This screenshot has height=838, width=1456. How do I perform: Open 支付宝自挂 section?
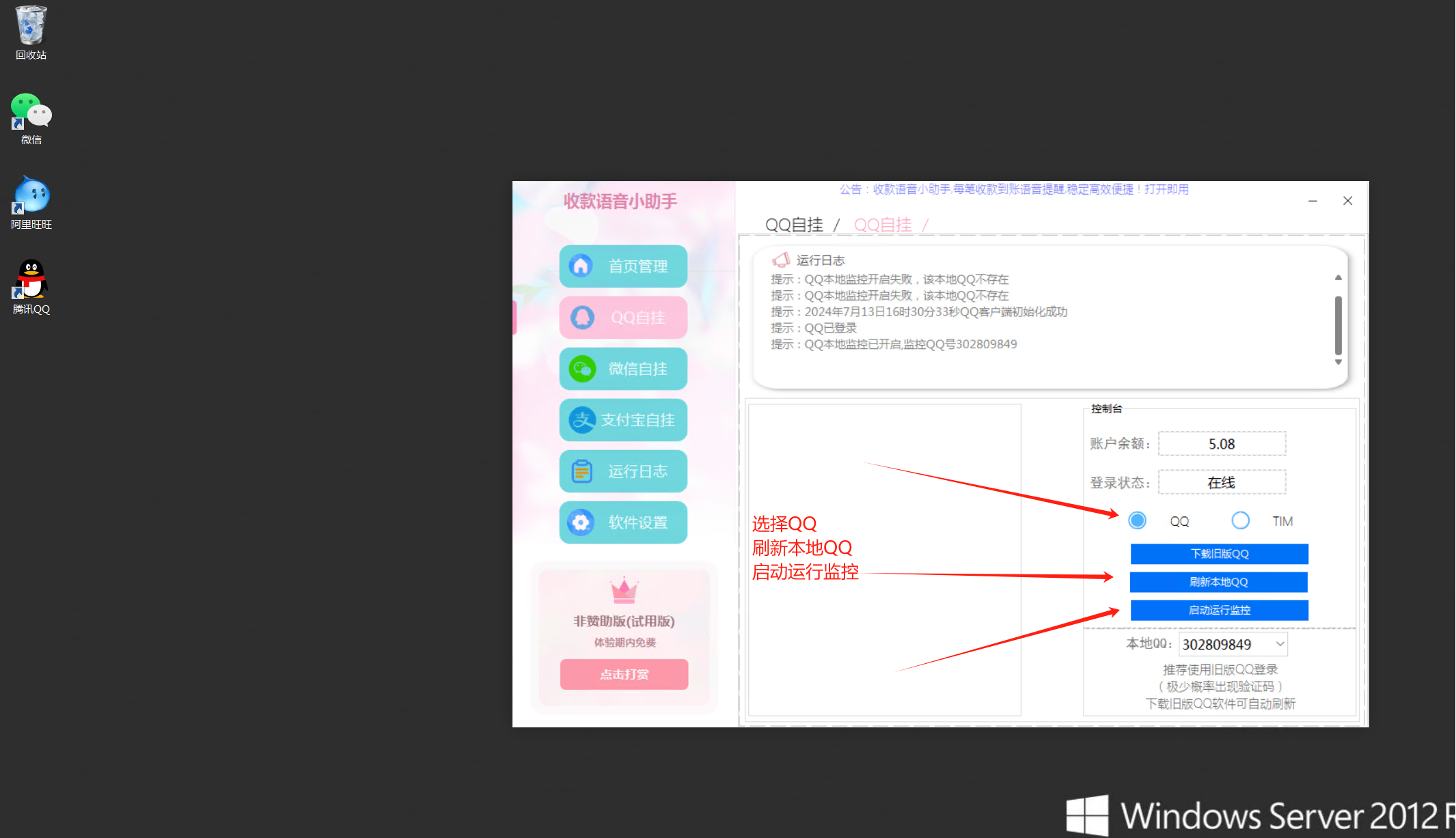623,420
